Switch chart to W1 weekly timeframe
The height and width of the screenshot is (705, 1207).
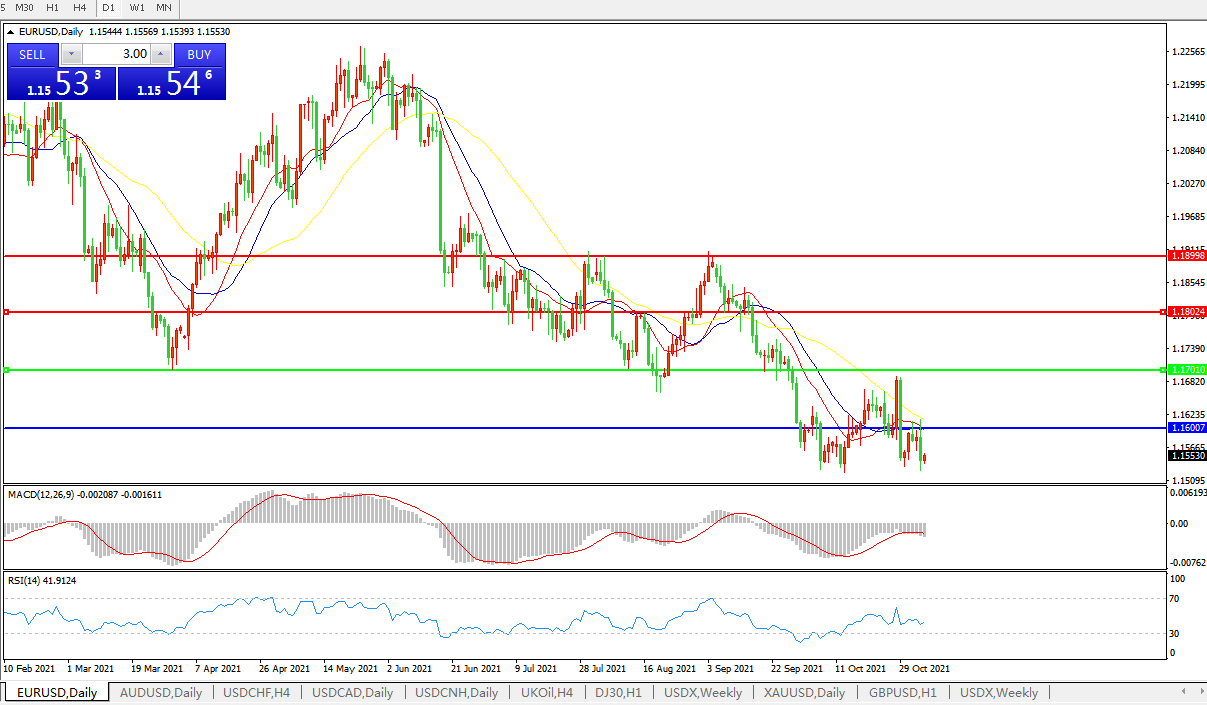(x=137, y=8)
